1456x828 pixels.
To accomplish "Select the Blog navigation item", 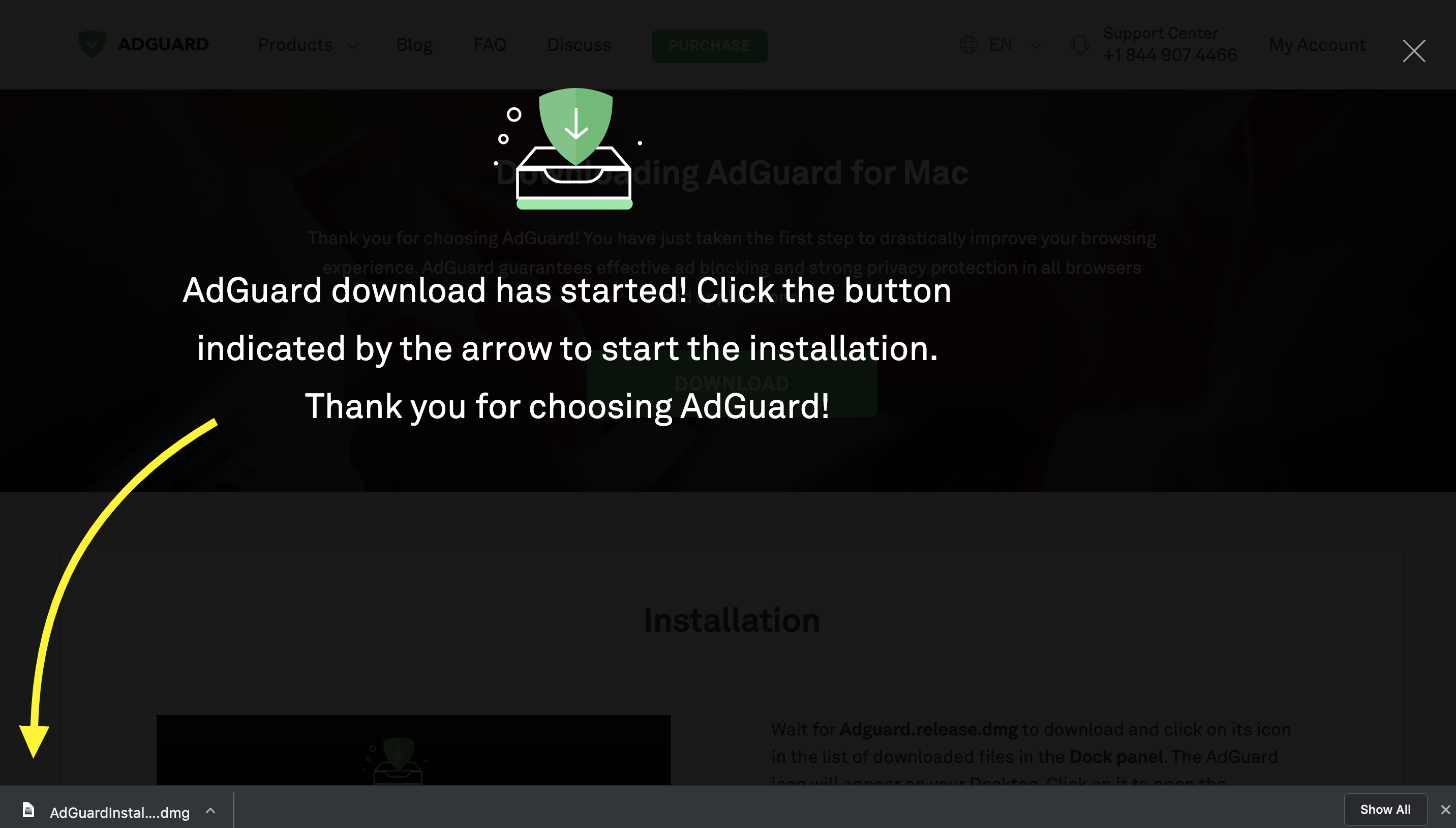I will pyautogui.click(x=414, y=45).
